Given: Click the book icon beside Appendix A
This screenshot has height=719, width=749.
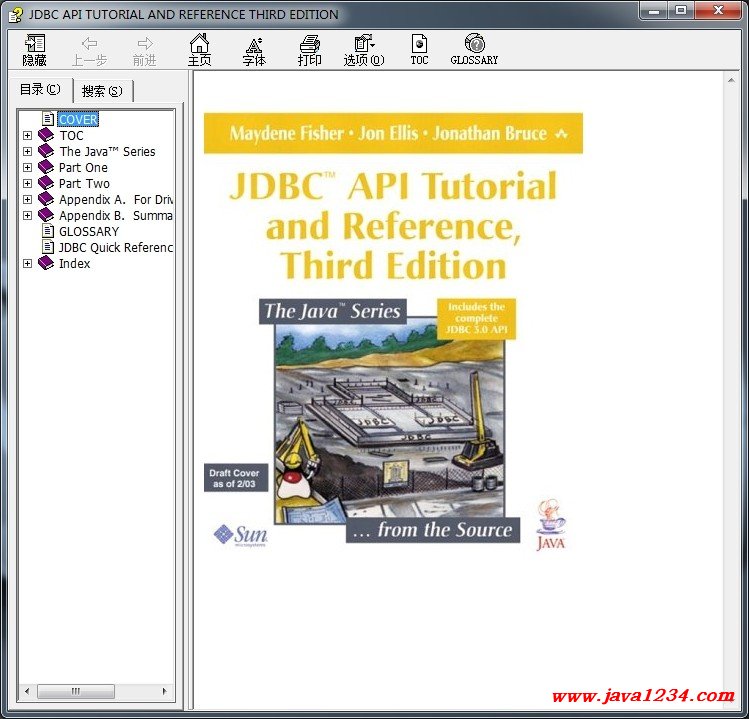Looking at the screenshot, I should 46,199.
